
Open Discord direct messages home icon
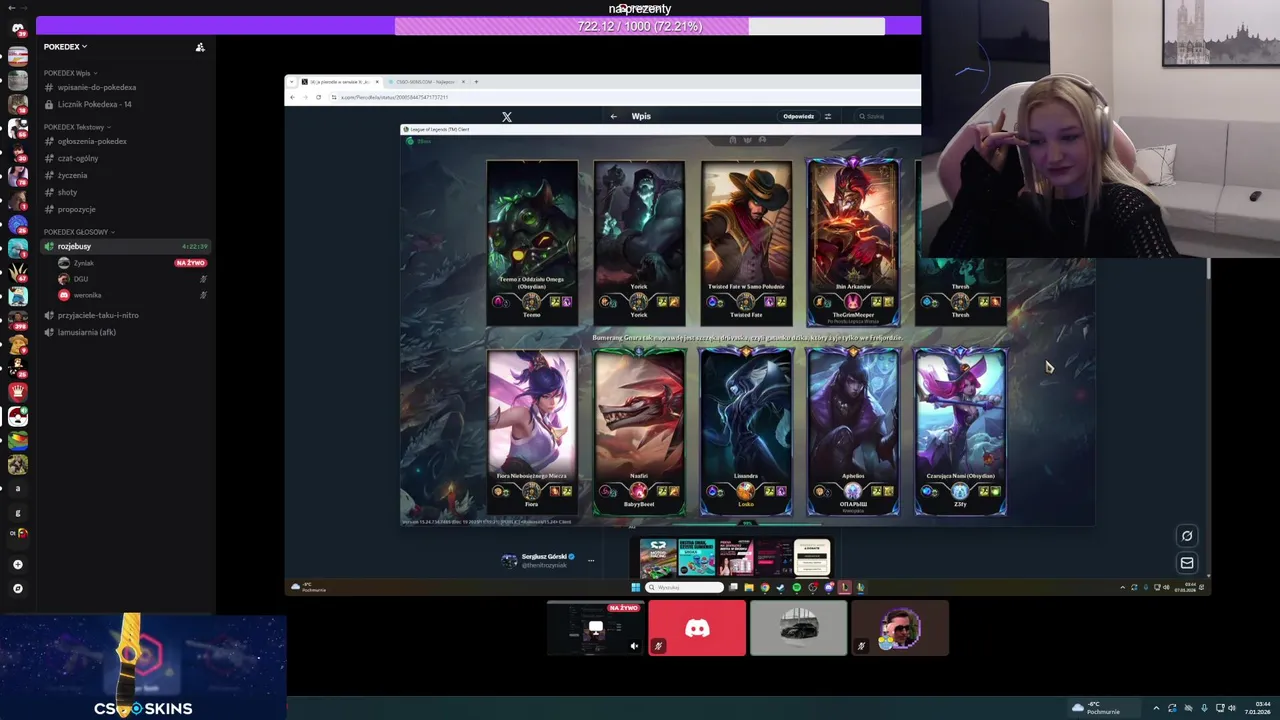(x=17, y=29)
